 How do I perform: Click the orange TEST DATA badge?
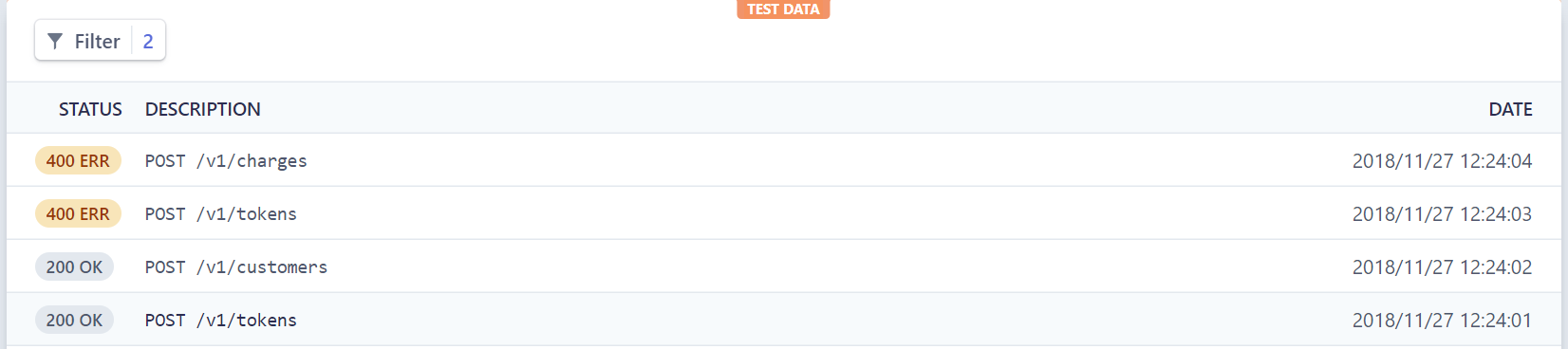(x=783, y=9)
